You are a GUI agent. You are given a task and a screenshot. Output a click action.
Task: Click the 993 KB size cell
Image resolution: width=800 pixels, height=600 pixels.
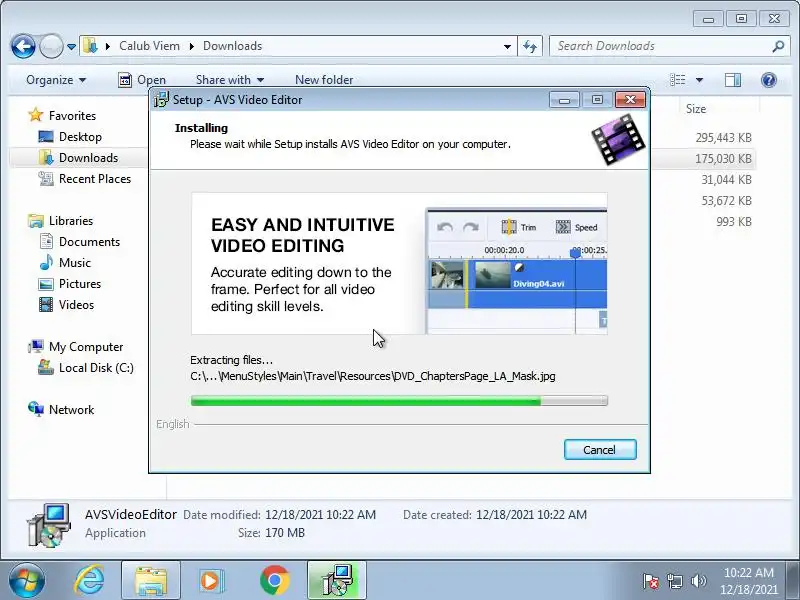[734, 221]
